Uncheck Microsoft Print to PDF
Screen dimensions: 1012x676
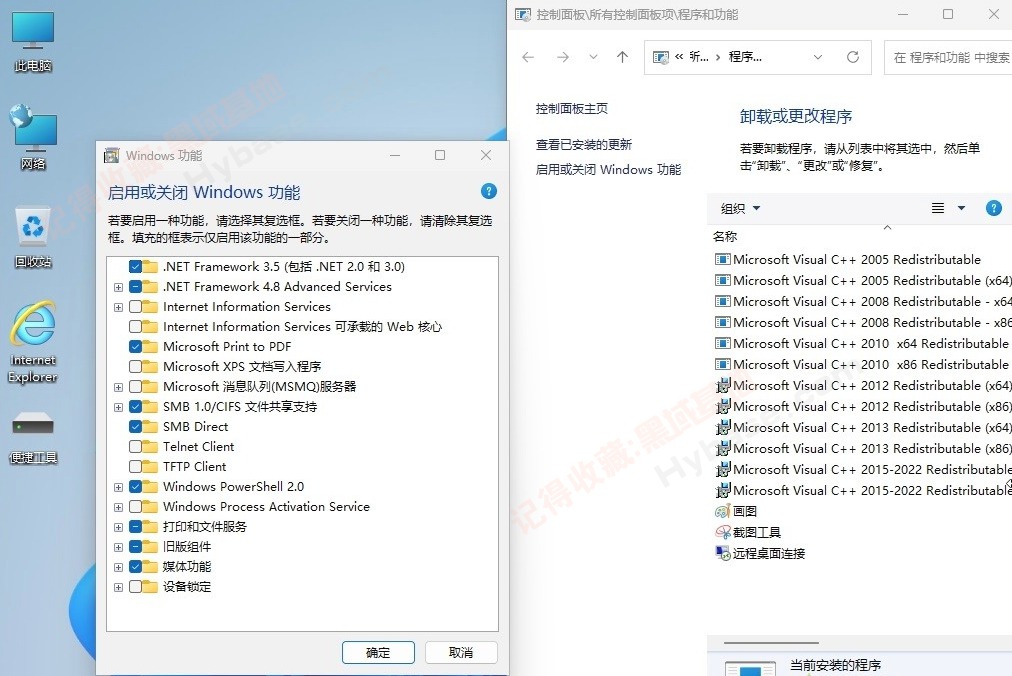pos(136,346)
